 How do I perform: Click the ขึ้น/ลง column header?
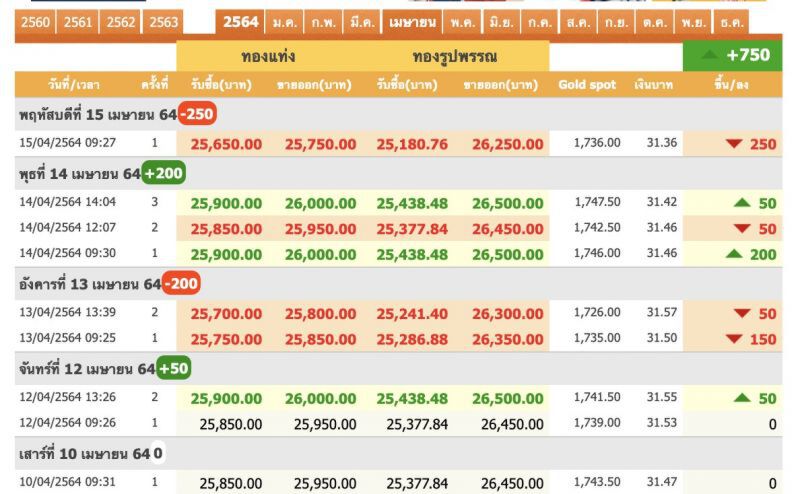pos(732,85)
